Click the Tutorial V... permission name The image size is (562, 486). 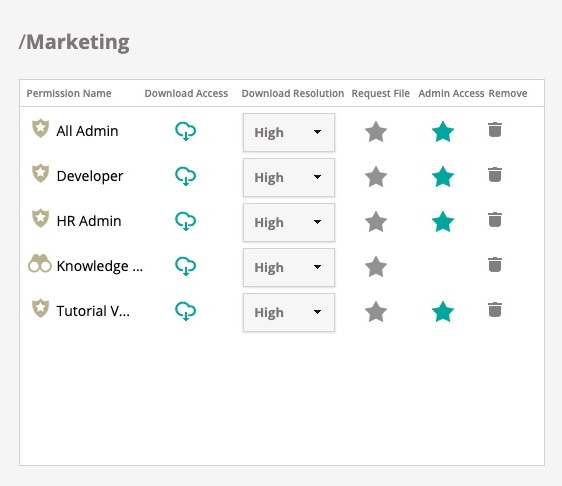[93, 311]
